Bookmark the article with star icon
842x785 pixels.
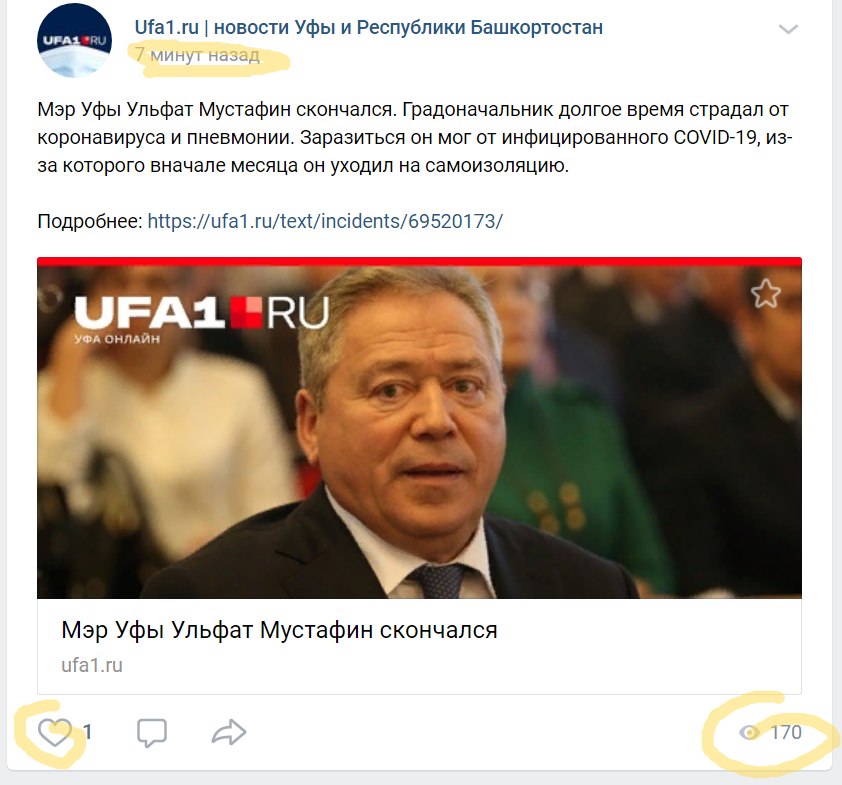[x=766, y=294]
